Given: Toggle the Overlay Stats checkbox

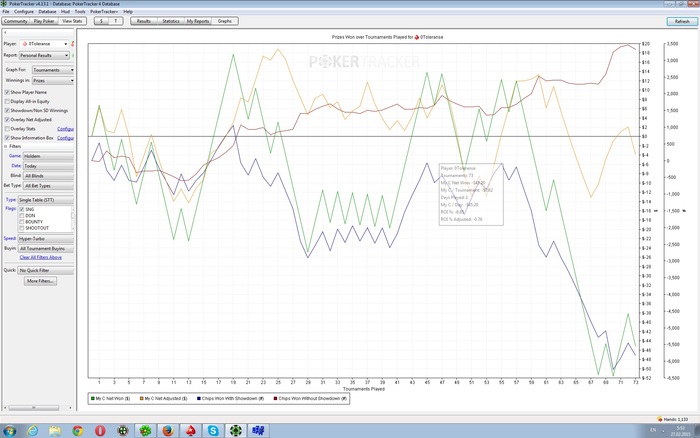Looking at the screenshot, I should tap(8, 128).
